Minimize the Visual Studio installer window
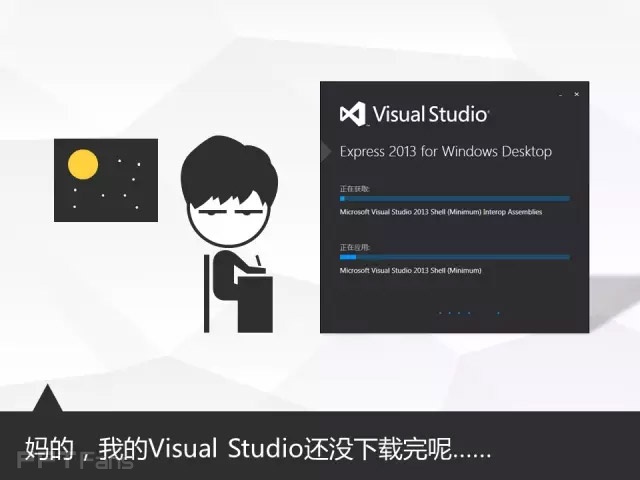640x480 pixels. pos(562,94)
